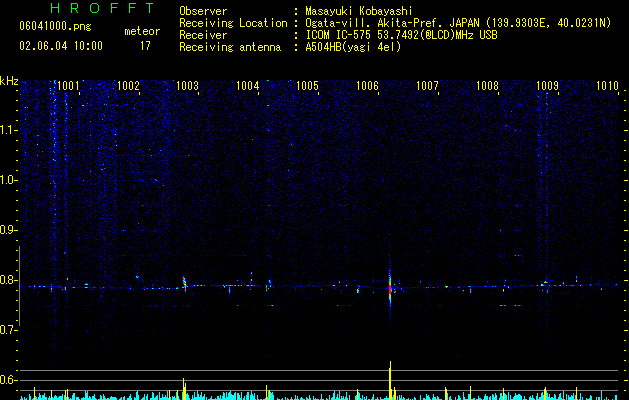
Task: Click the date stamp 02.06.04 10:00
Action: click(x=61, y=46)
